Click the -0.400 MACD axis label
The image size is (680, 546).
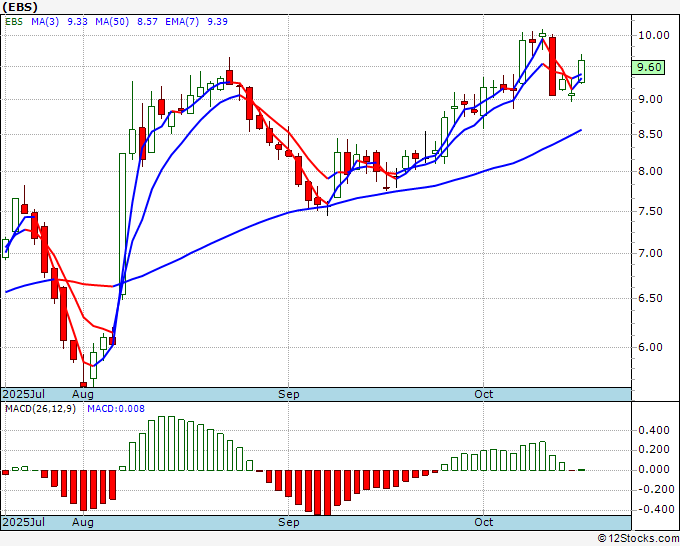pos(654,509)
